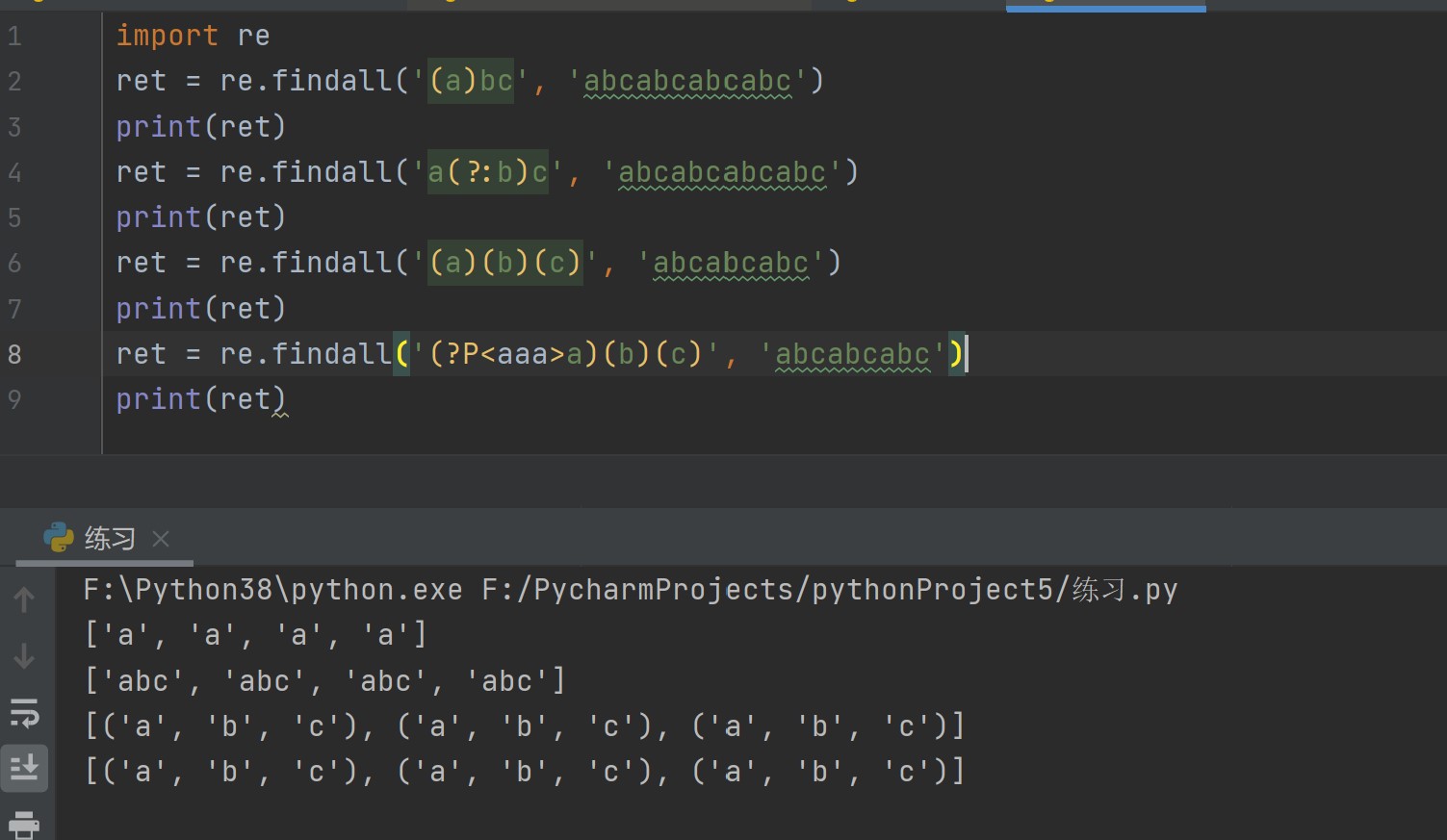Toggle scroll to end of console output
Image resolution: width=1447 pixels, height=840 pixels.
point(24,768)
